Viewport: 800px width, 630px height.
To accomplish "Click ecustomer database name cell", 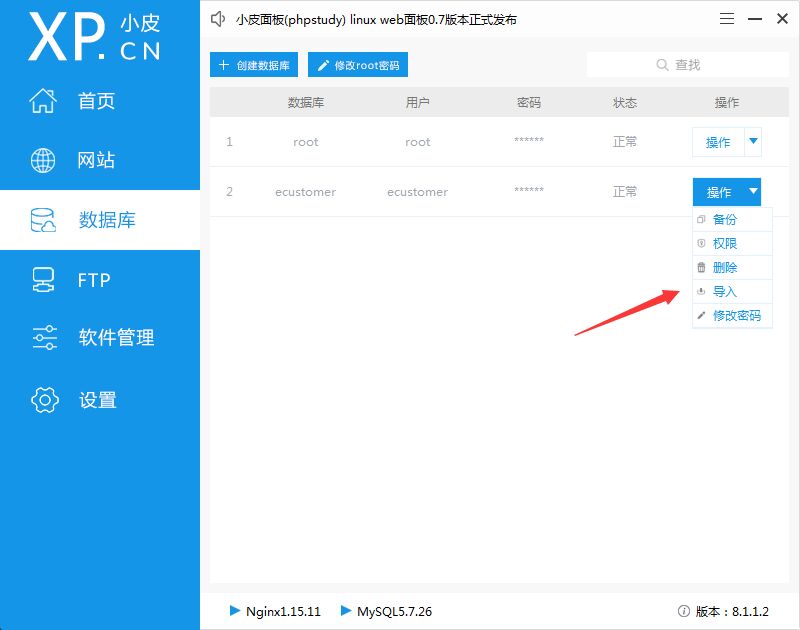I will [306, 192].
